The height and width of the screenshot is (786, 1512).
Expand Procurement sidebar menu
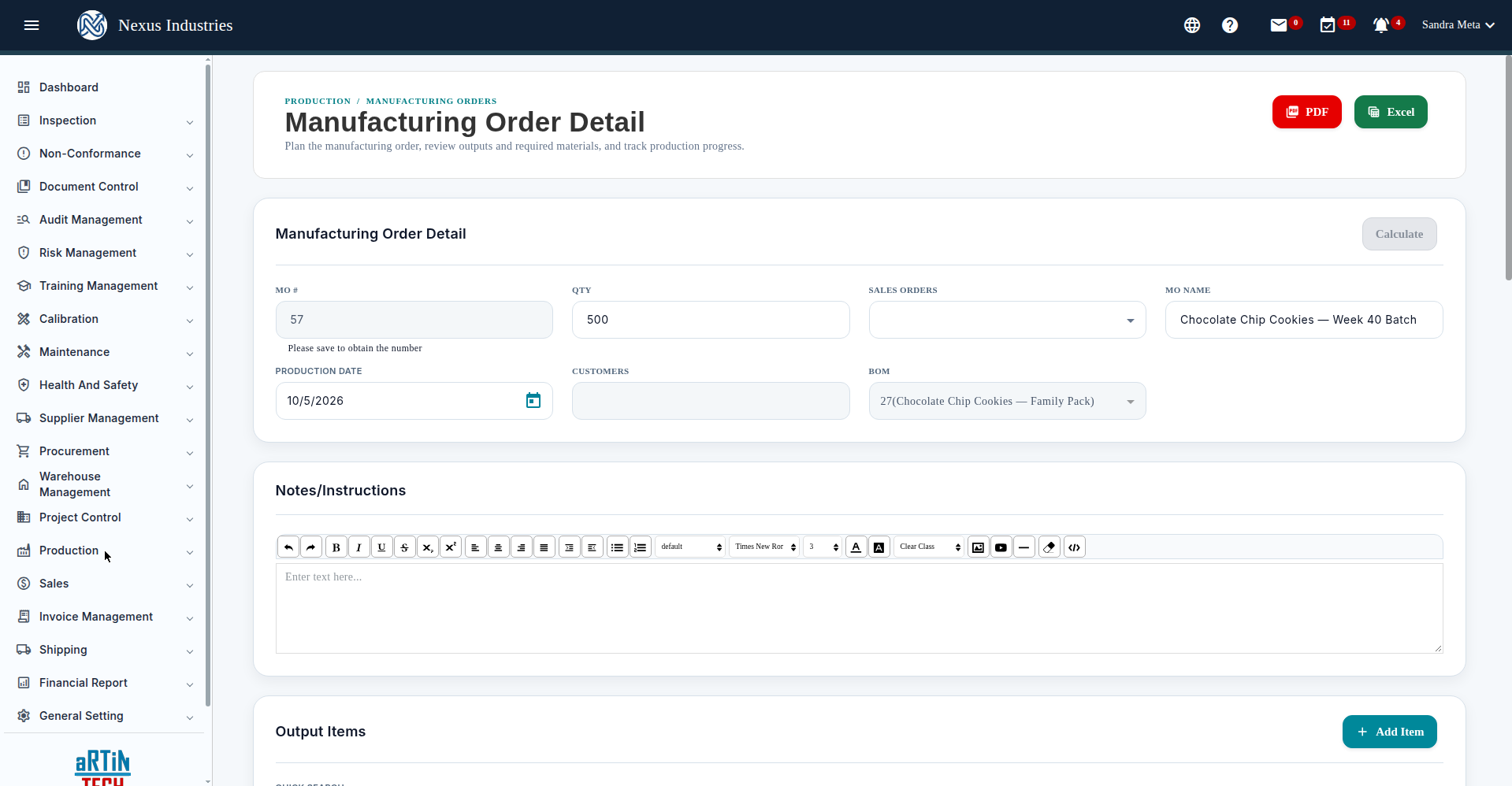[x=105, y=451]
